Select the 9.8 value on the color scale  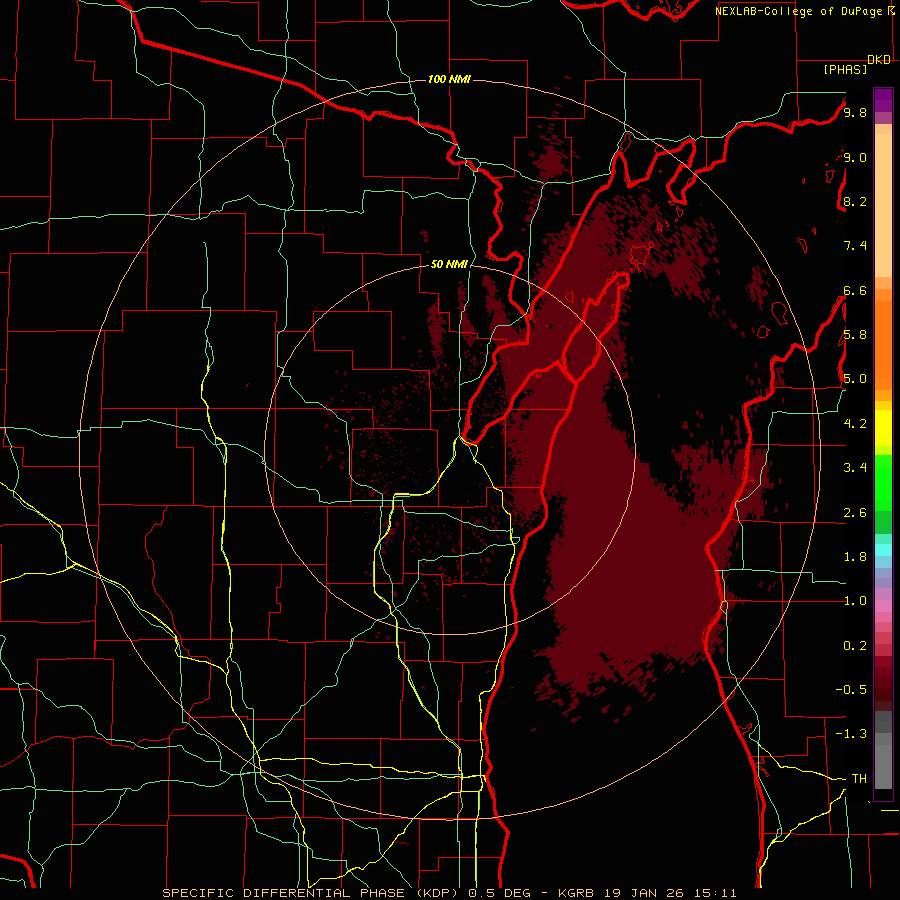point(855,113)
